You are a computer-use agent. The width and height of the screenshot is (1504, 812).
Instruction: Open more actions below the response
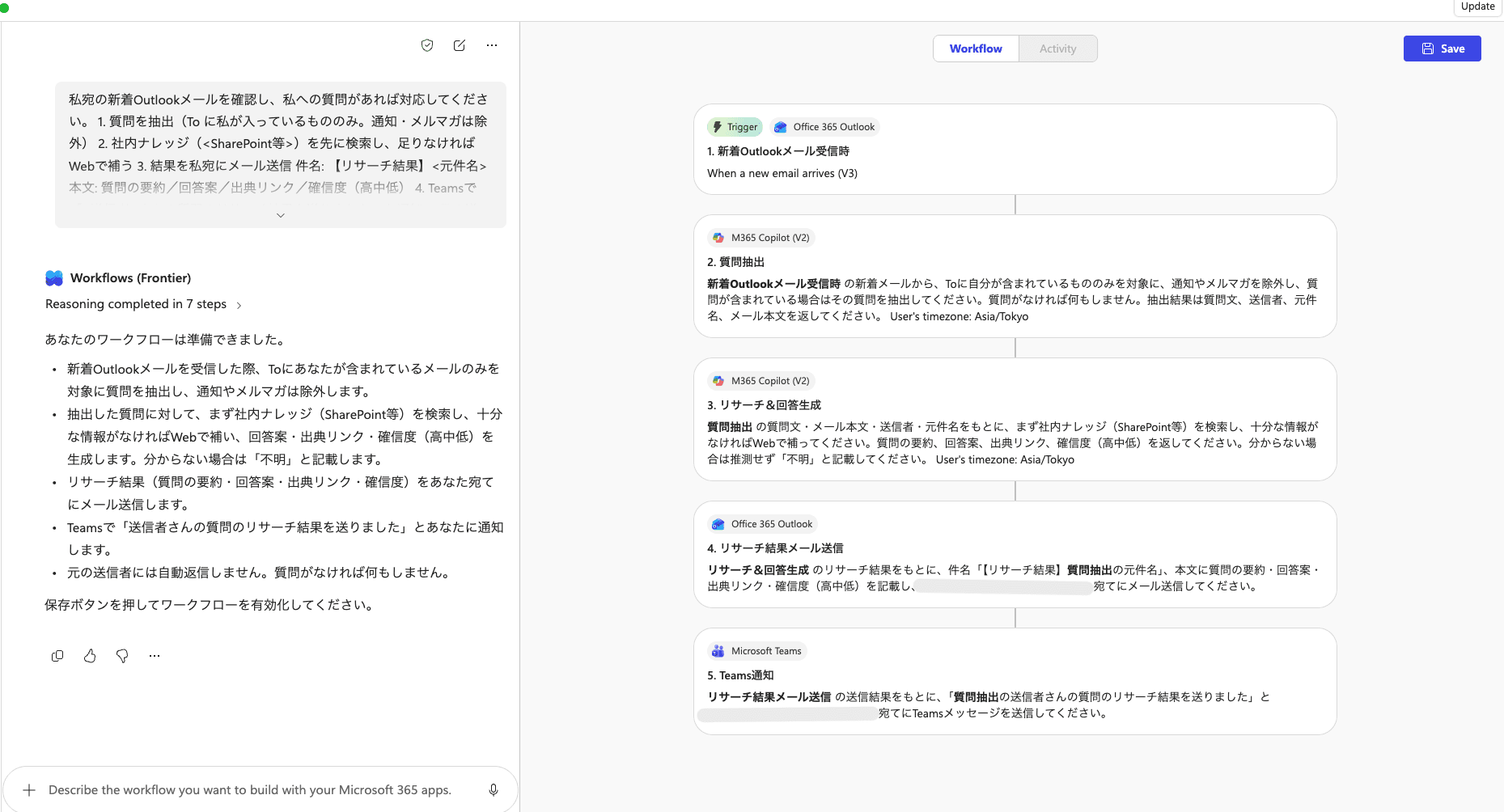click(155, 656)
